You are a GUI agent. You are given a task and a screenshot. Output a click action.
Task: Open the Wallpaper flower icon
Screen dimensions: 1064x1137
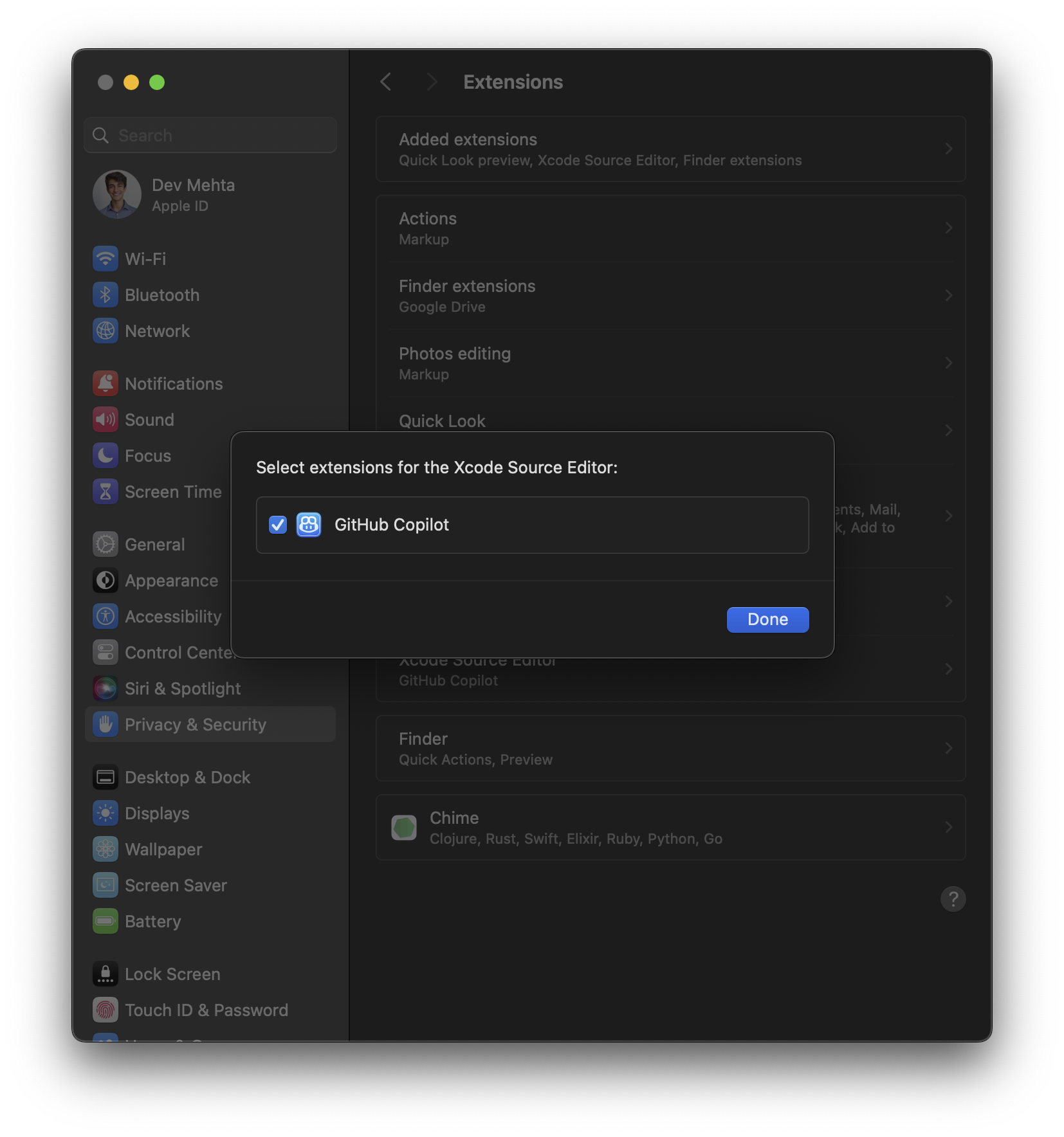(105, 849)
